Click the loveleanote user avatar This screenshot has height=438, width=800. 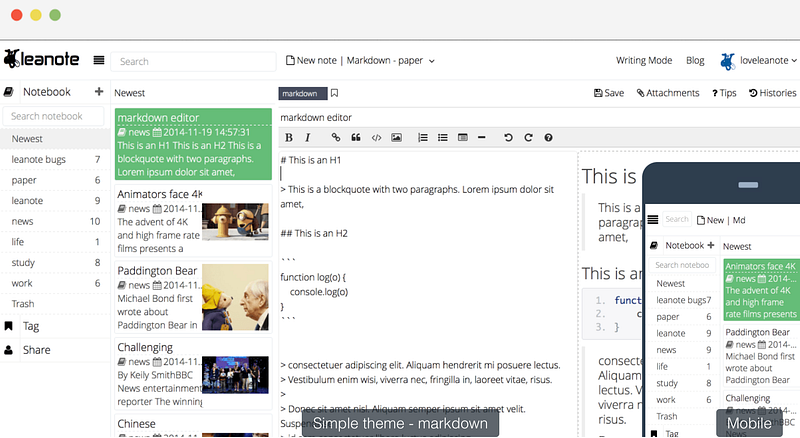click(x=728, y=61)
